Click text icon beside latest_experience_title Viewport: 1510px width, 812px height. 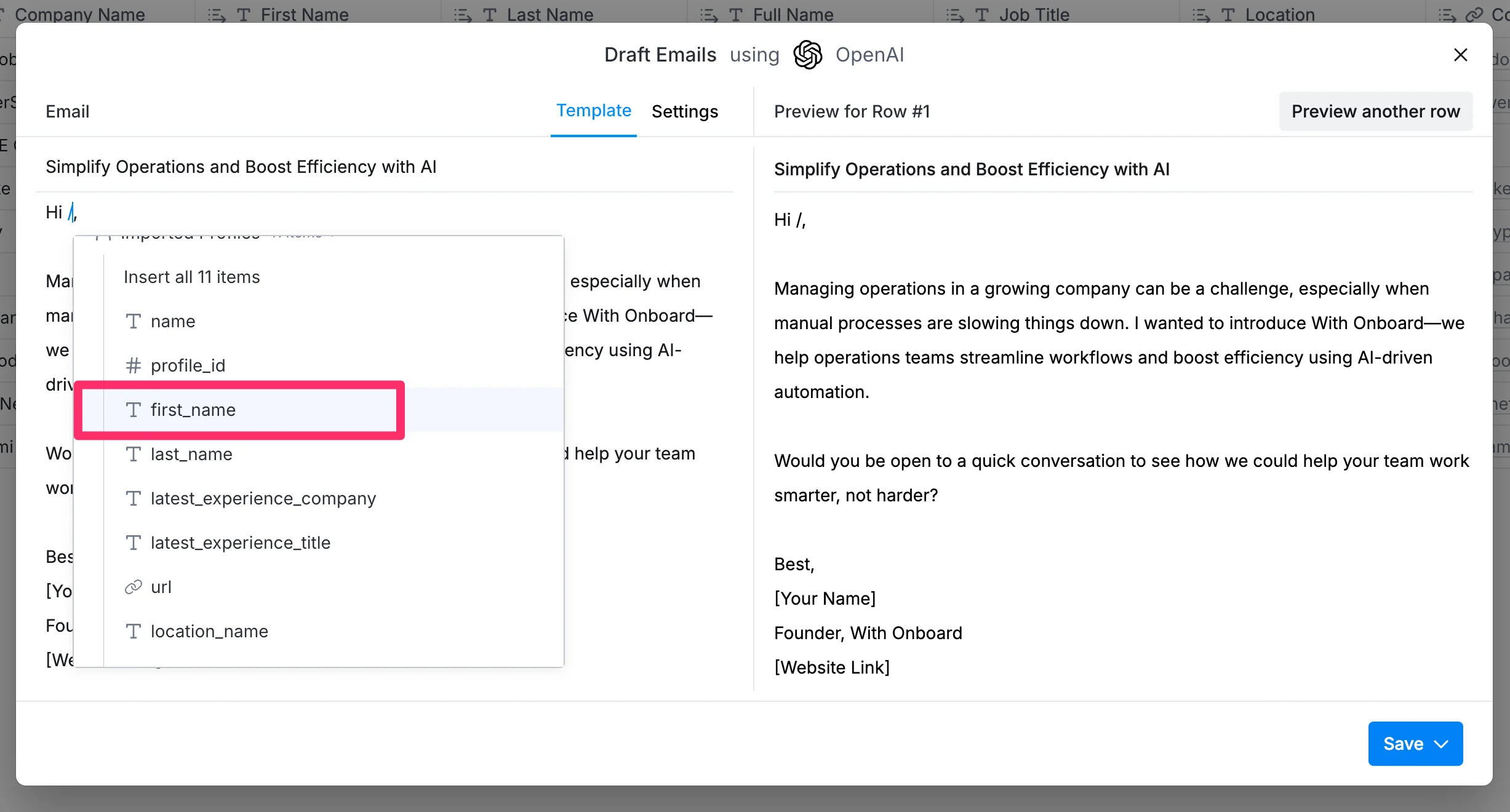coord(133,543)
